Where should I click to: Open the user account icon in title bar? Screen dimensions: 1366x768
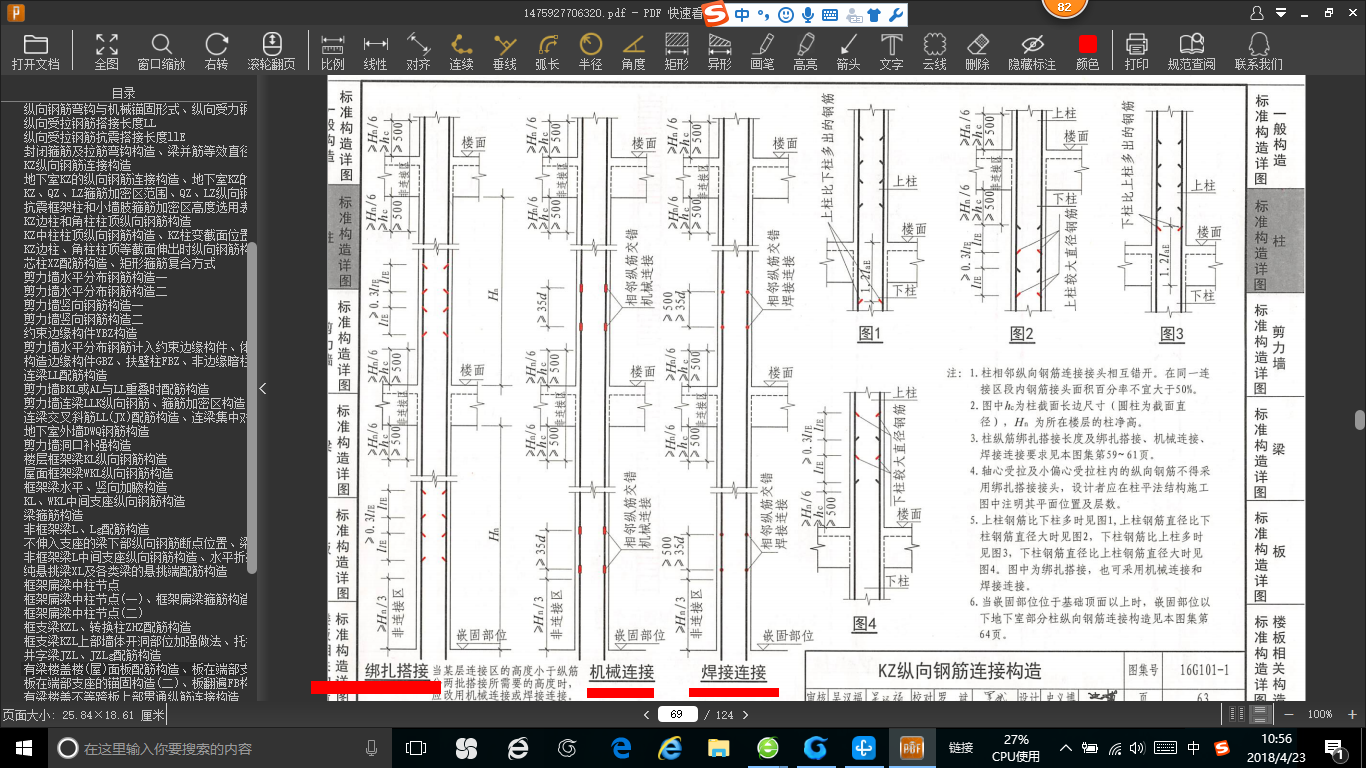point(1257,13)
